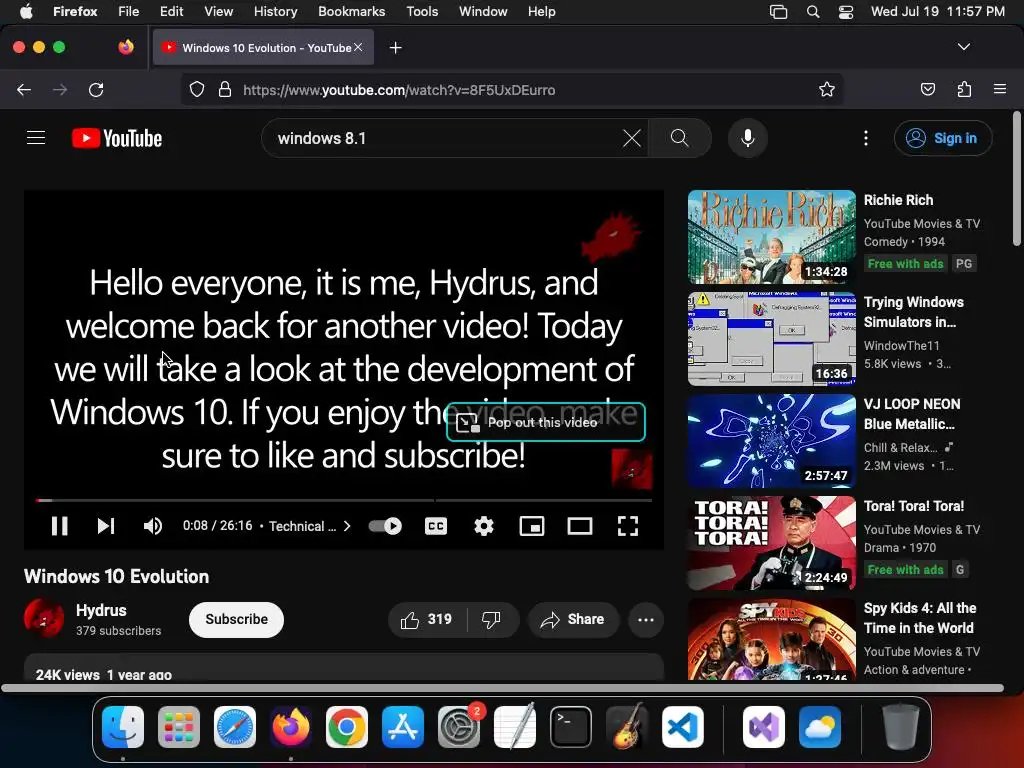Open Spy Kids 4 movie title
Viewport: 1024px width, 768px height.
pos(920,618)
